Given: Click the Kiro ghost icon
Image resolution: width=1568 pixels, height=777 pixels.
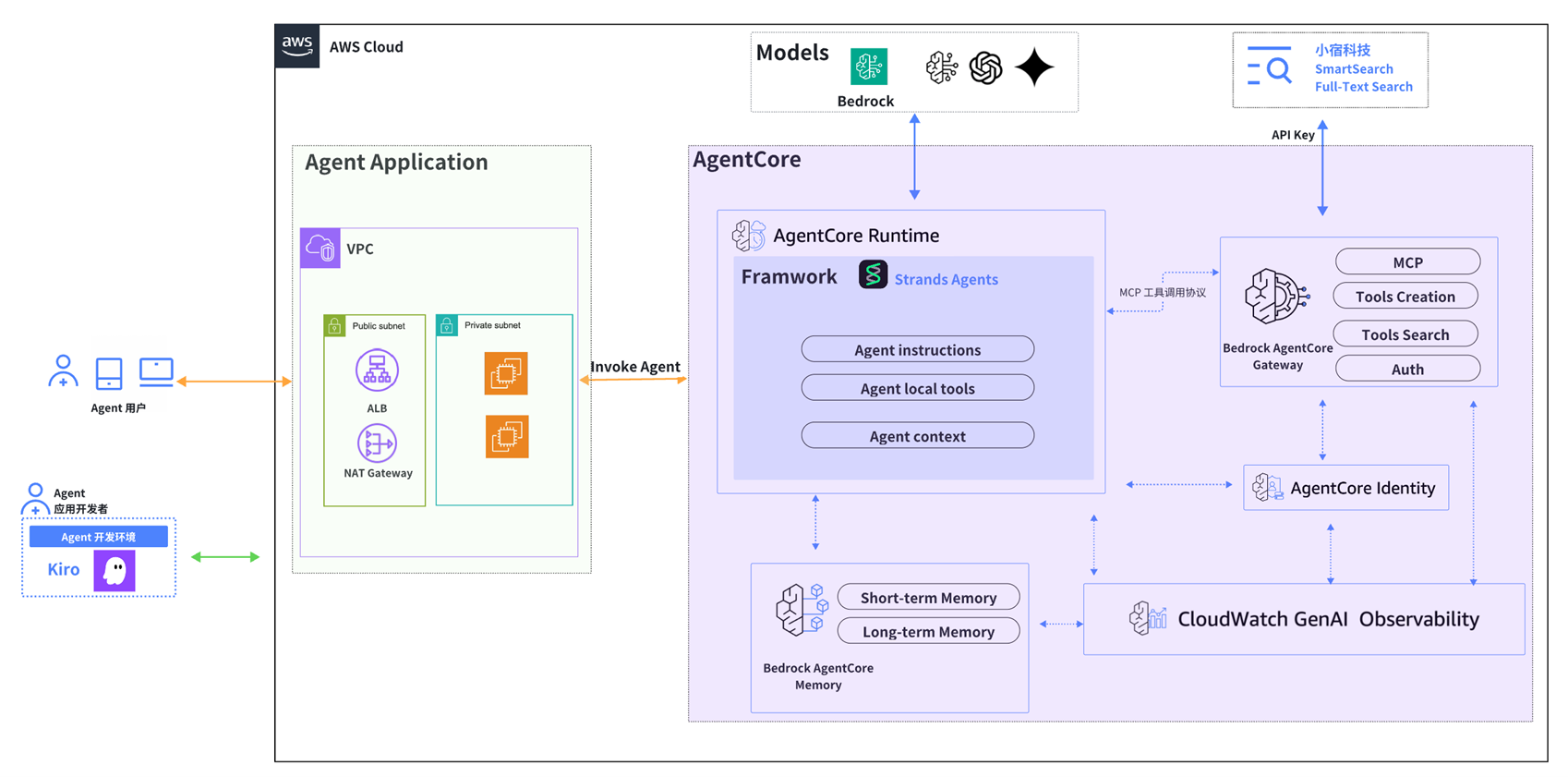Looking at the screenshot, I should [x=115, y=571].
